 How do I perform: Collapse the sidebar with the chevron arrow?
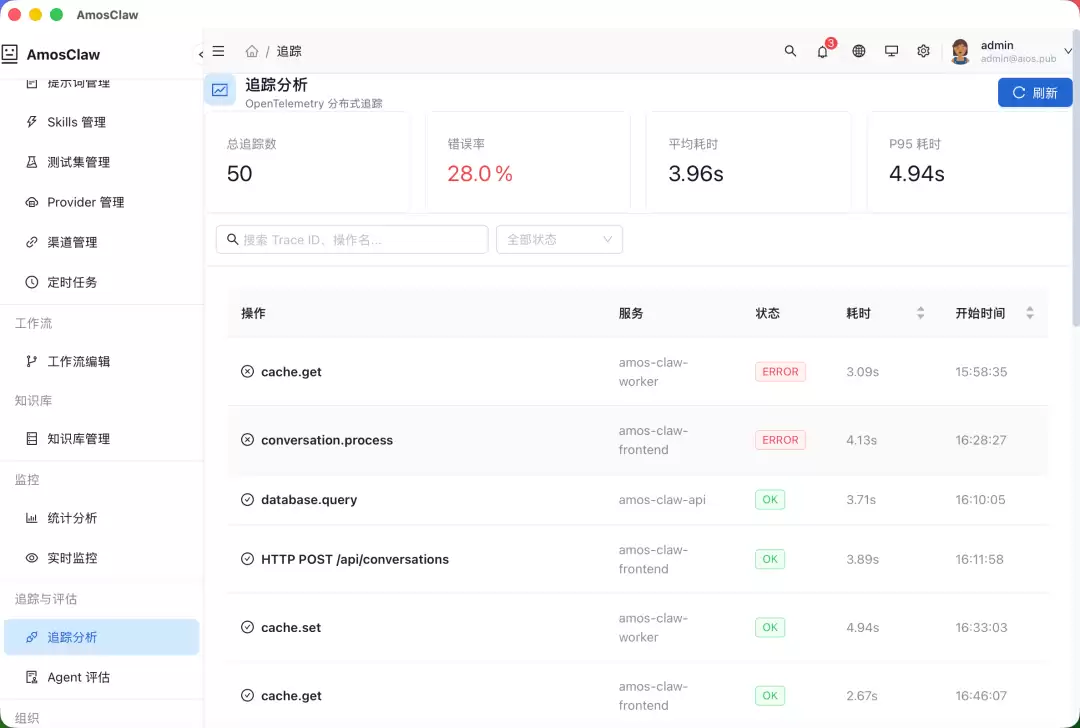coord(200,54)
